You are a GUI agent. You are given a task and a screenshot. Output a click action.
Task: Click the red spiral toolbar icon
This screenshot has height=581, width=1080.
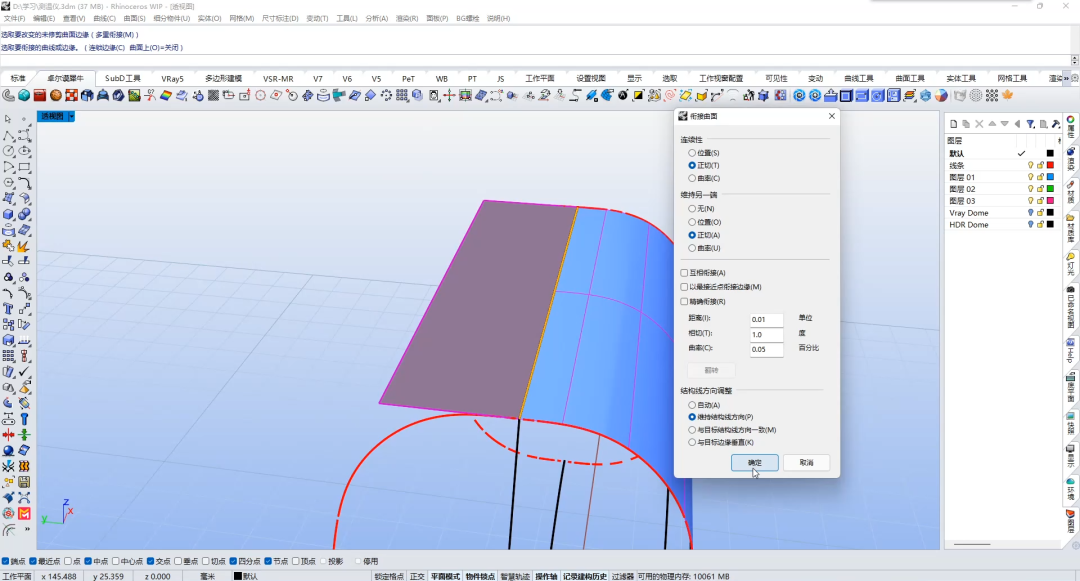coord(669,96)
